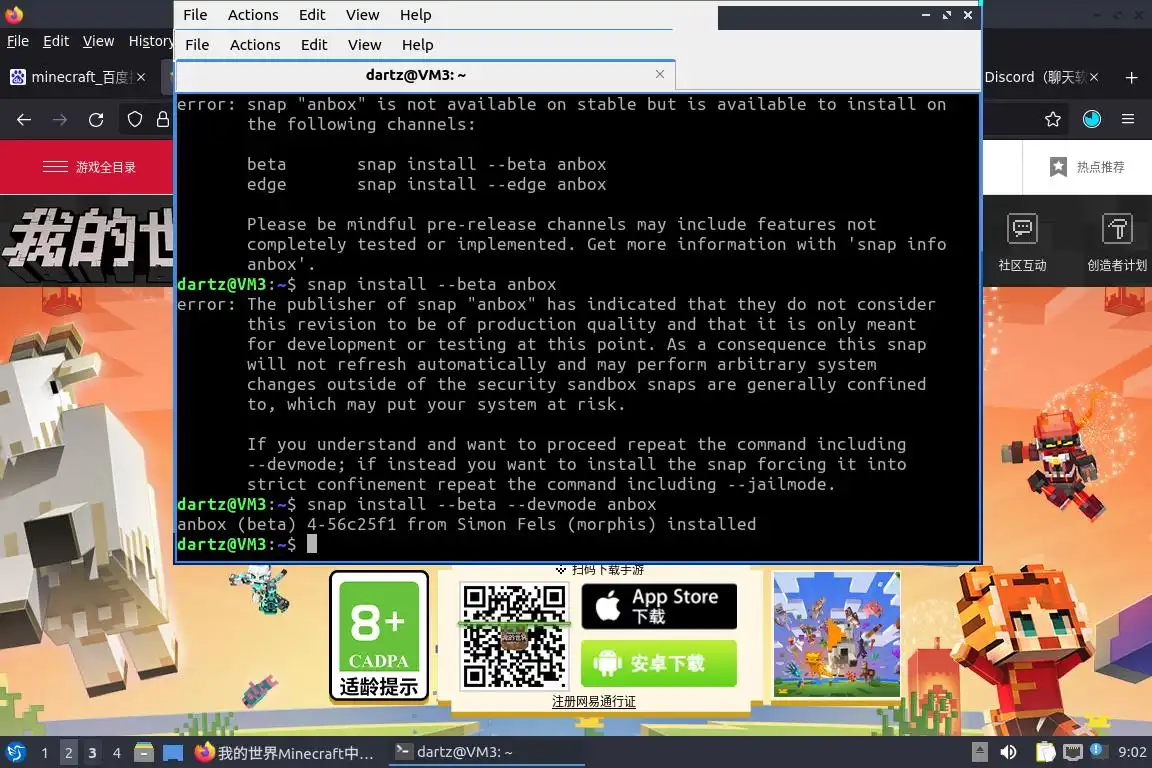
Task: Click the QR code image
Action: tap(514, 636)
